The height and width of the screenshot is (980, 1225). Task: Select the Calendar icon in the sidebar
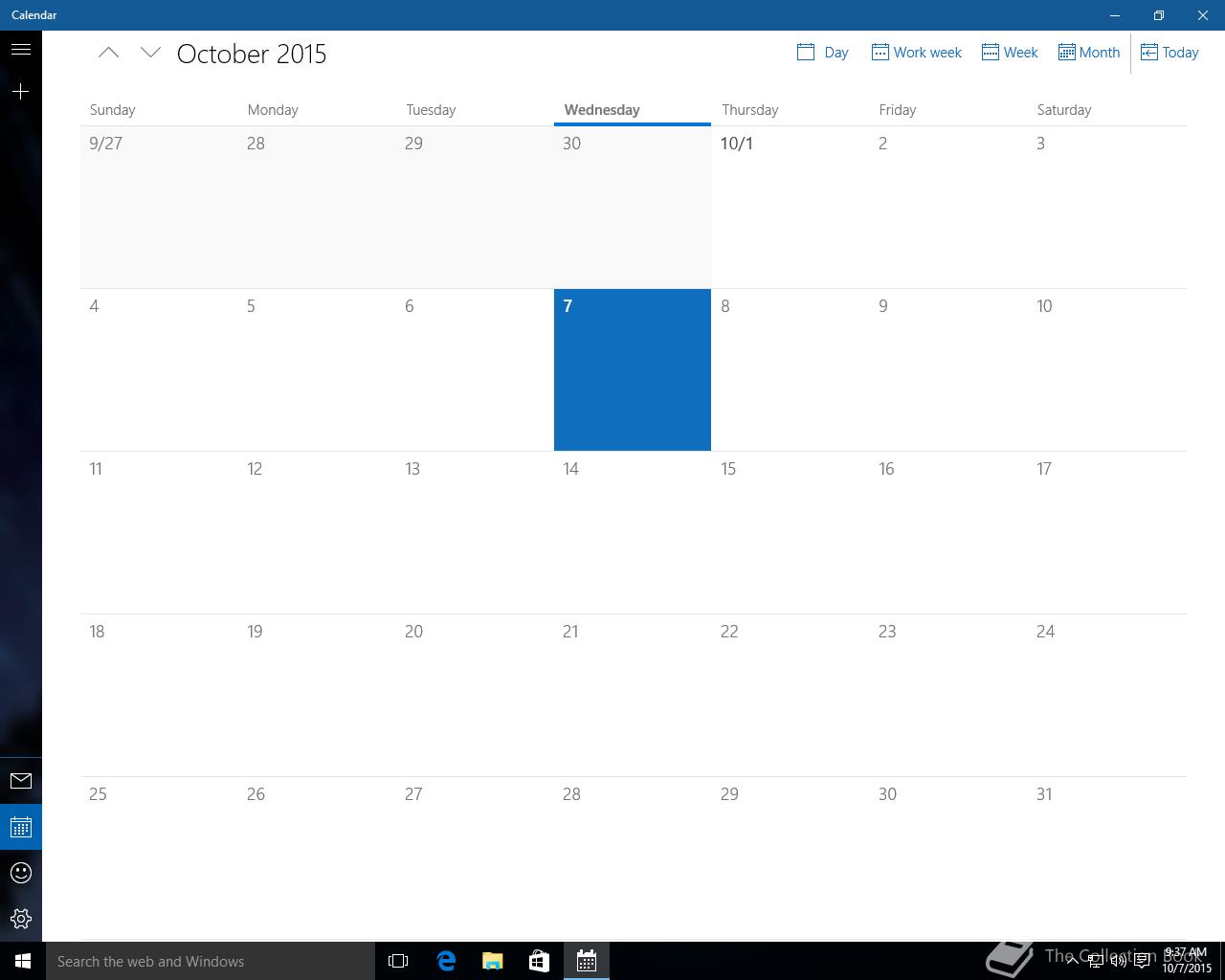click(x=21, y=827)
